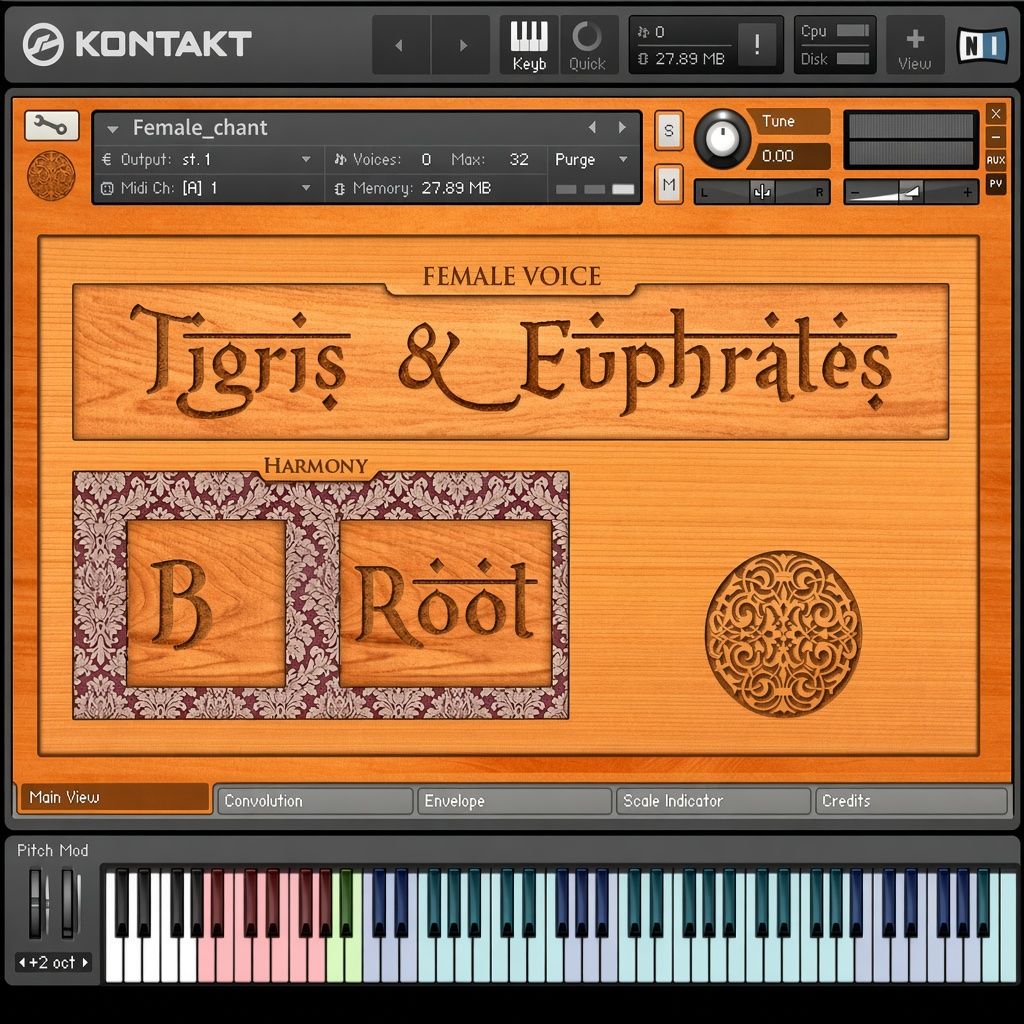The width and height of the screenshot is (1024, 1024).
Task: Click the pitch bend wheel
Action: pyautogui.click(x=36, y=903)
